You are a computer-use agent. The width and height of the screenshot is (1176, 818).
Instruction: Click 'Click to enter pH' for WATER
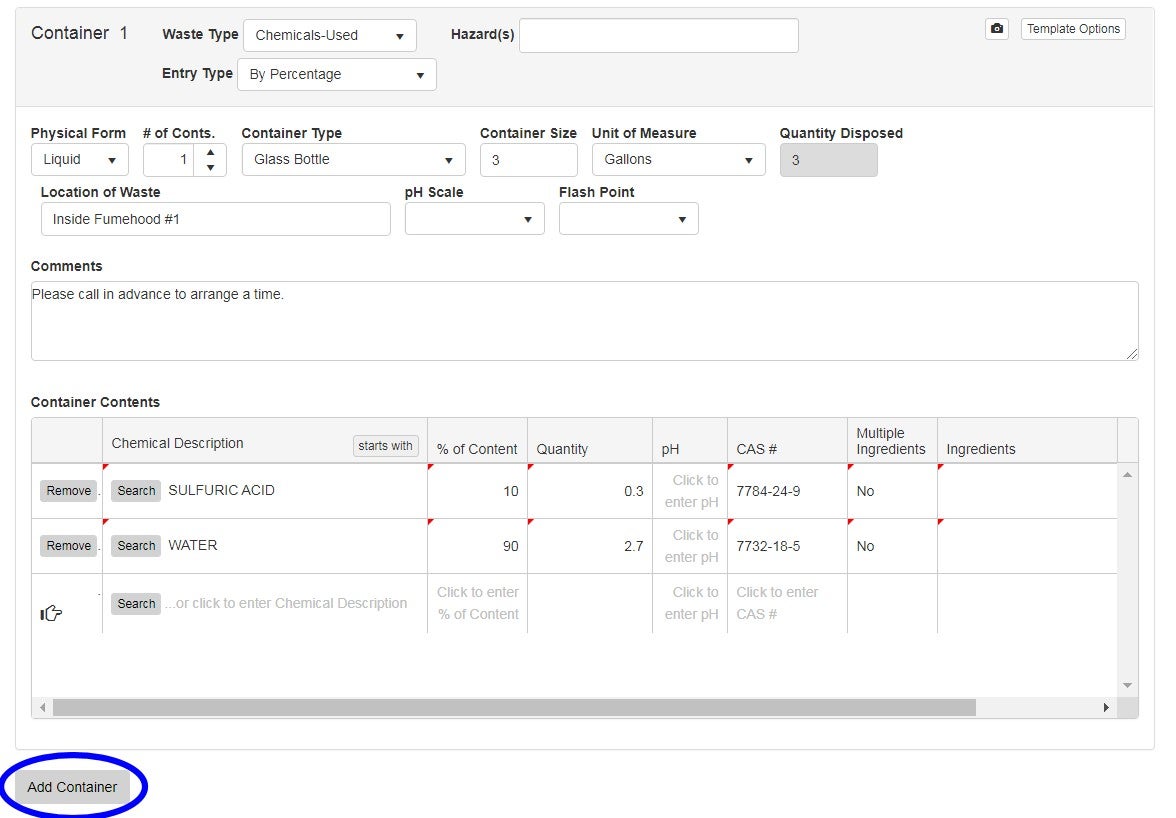pos(690,545)
